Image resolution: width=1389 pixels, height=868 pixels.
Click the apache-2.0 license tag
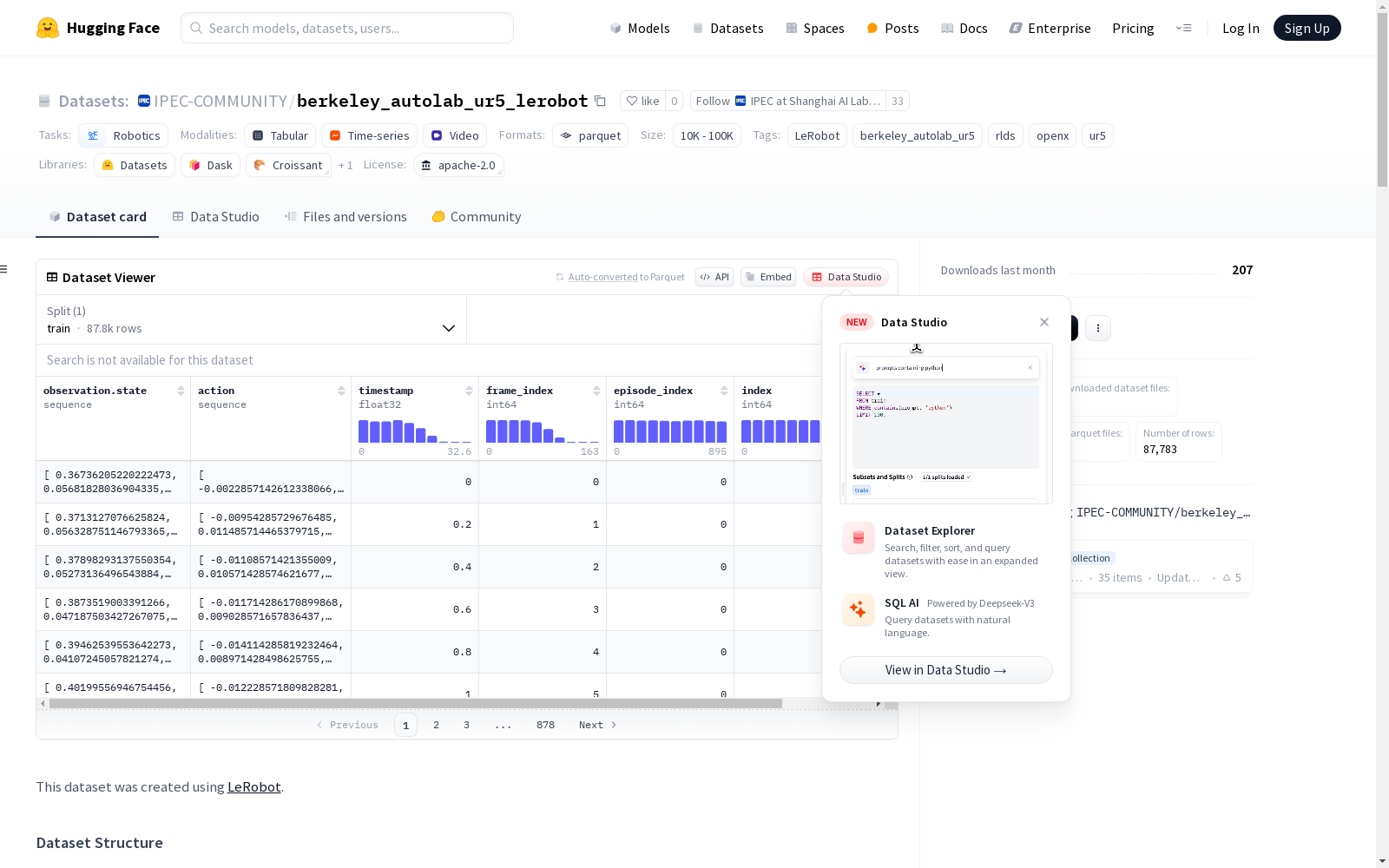[458, 165]
